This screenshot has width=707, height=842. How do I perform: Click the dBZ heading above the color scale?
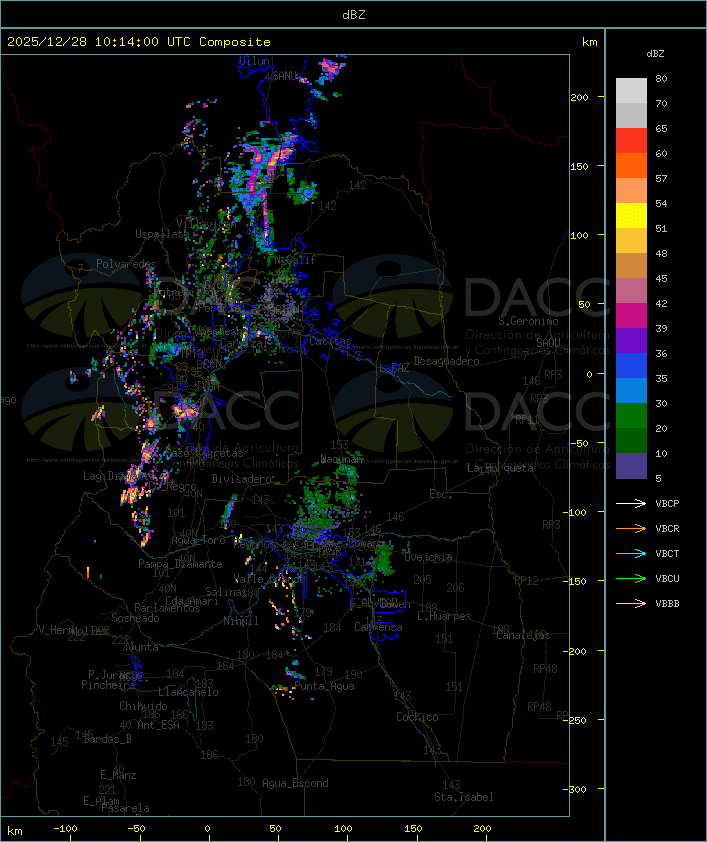[655, 54]
